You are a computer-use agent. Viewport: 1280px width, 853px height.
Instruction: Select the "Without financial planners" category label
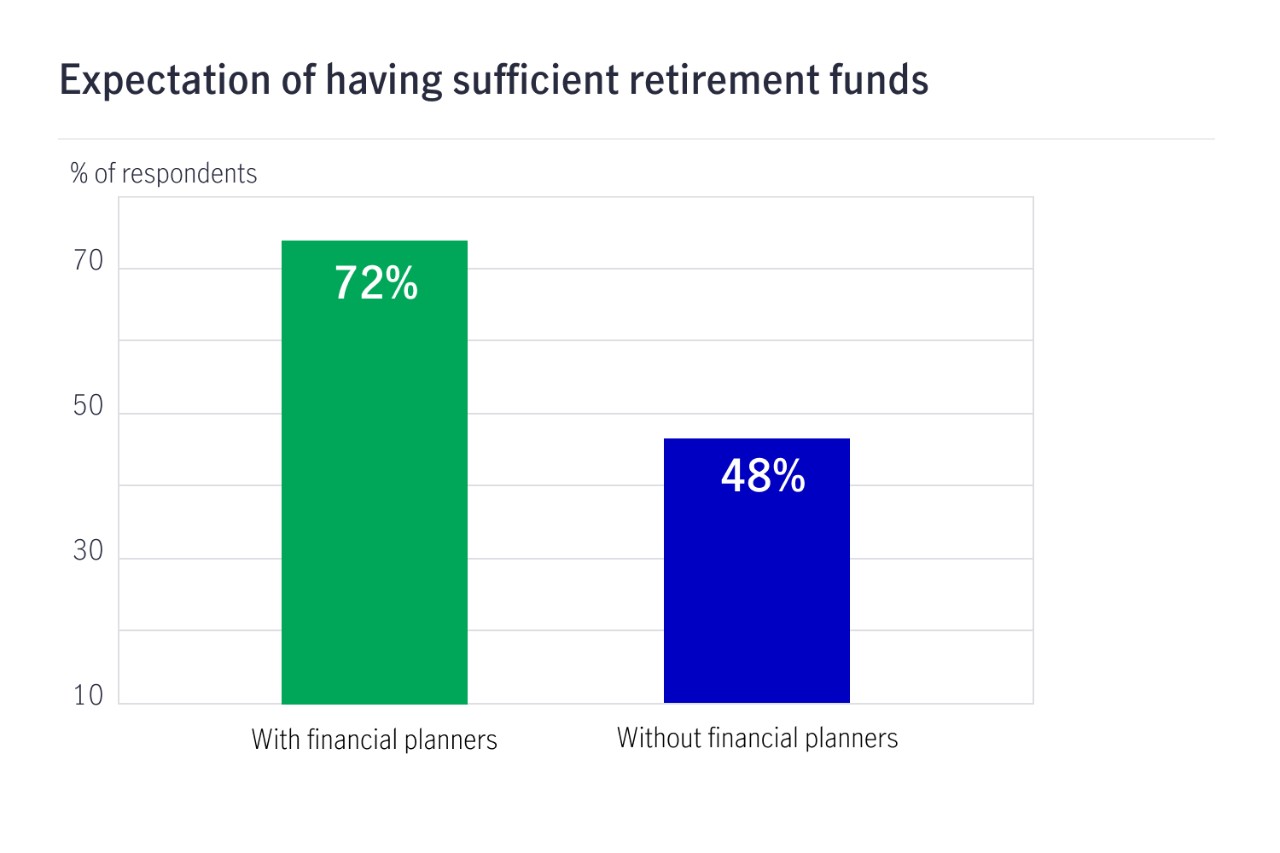coord(757,739)
